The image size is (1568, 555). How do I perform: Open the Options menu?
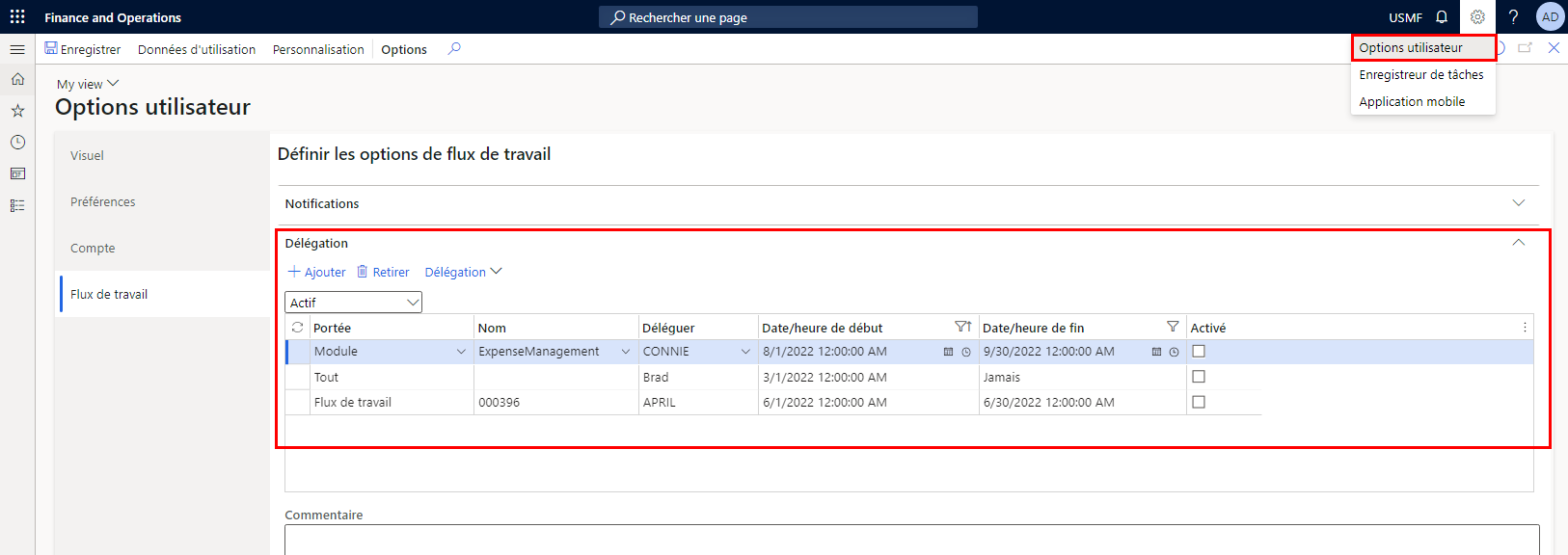coord(404,49)
